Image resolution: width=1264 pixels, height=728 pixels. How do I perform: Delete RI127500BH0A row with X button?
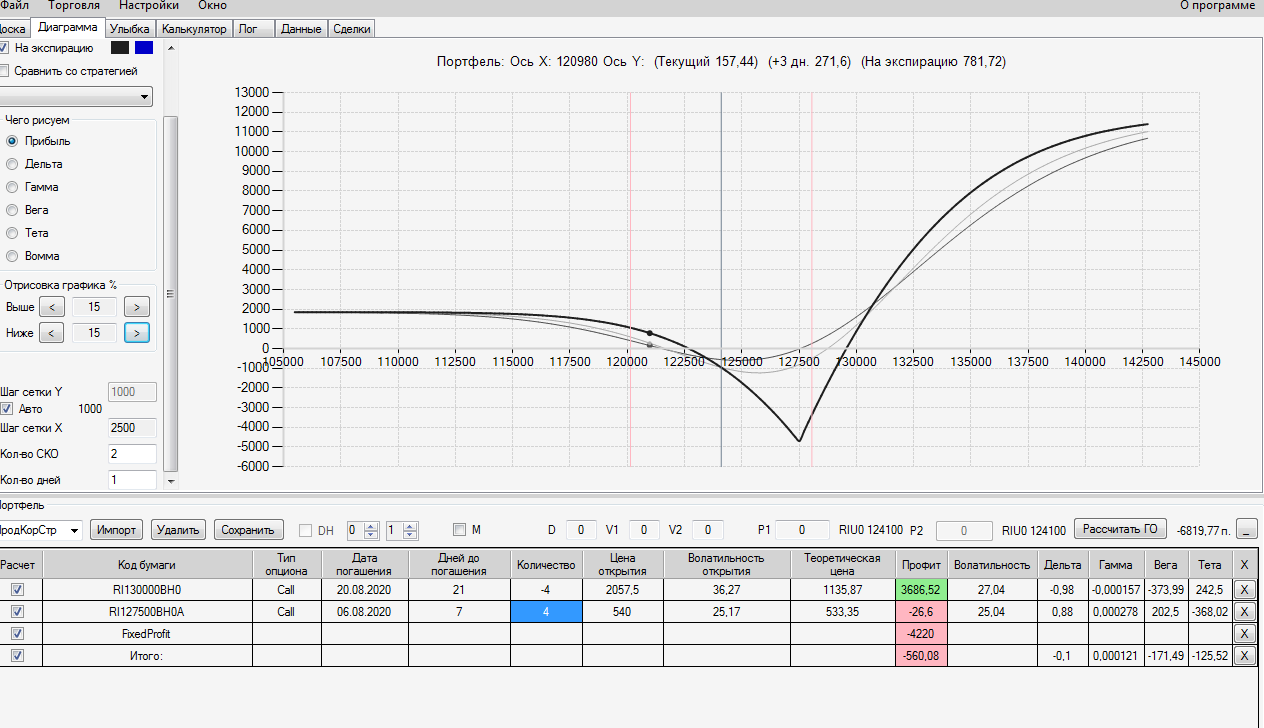(x=1244, y=612)
